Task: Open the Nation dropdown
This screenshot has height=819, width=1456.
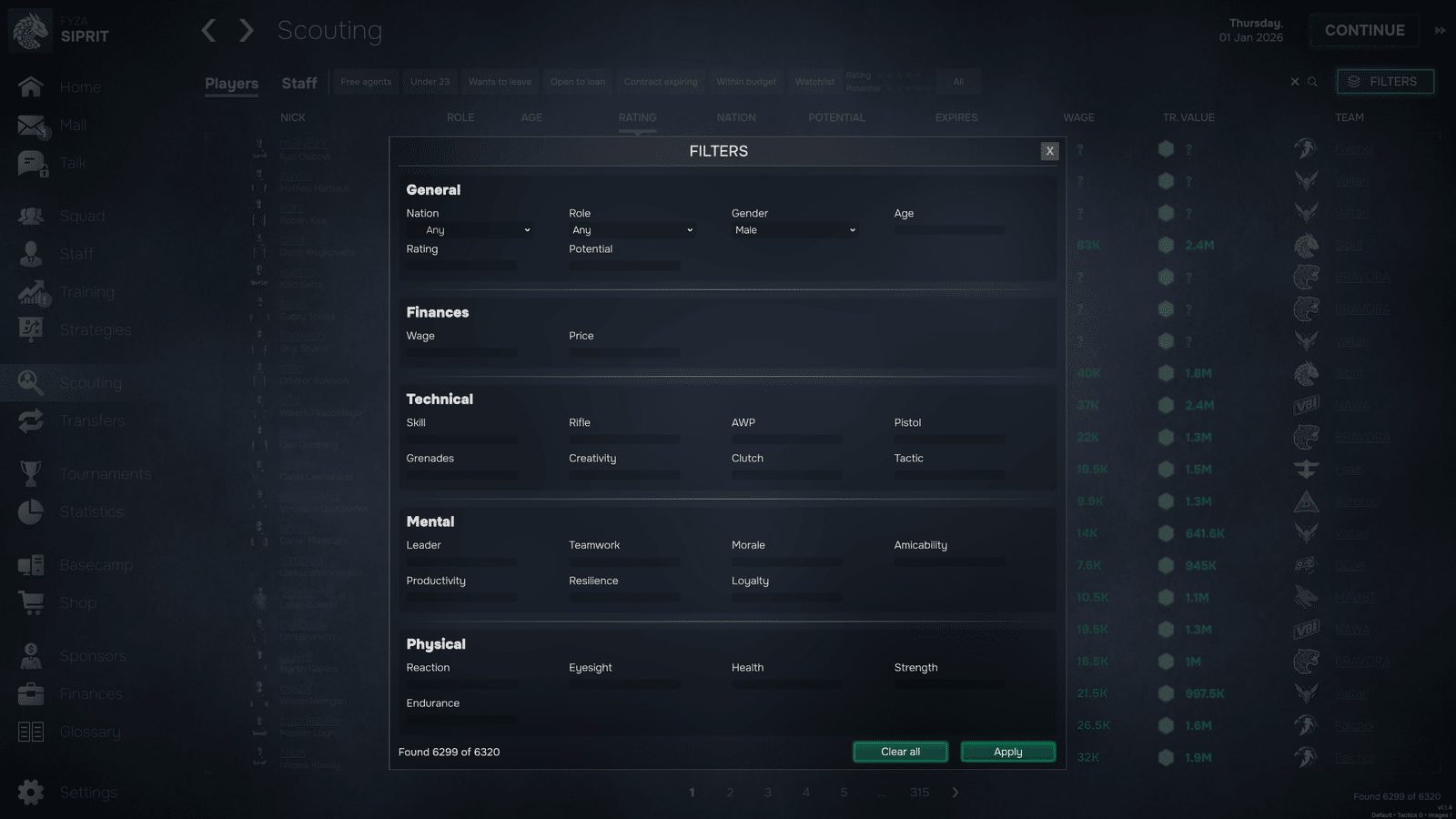Action: pos(469,230)
